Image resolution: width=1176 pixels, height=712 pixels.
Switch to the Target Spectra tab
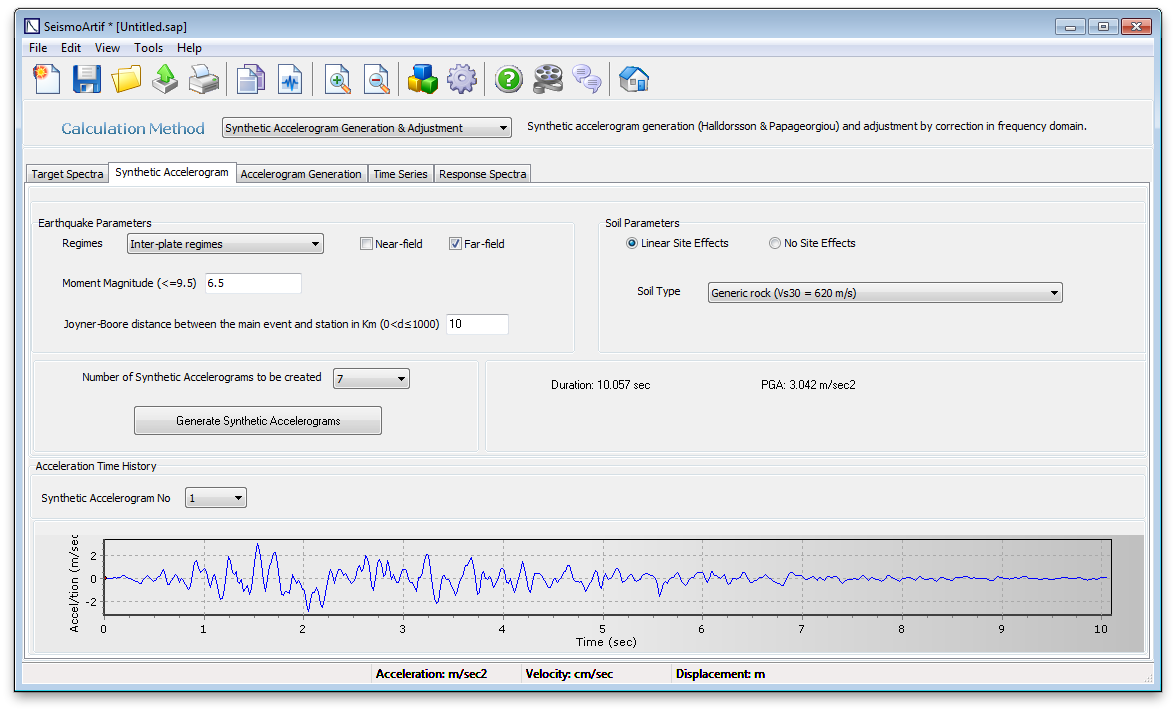68,174
